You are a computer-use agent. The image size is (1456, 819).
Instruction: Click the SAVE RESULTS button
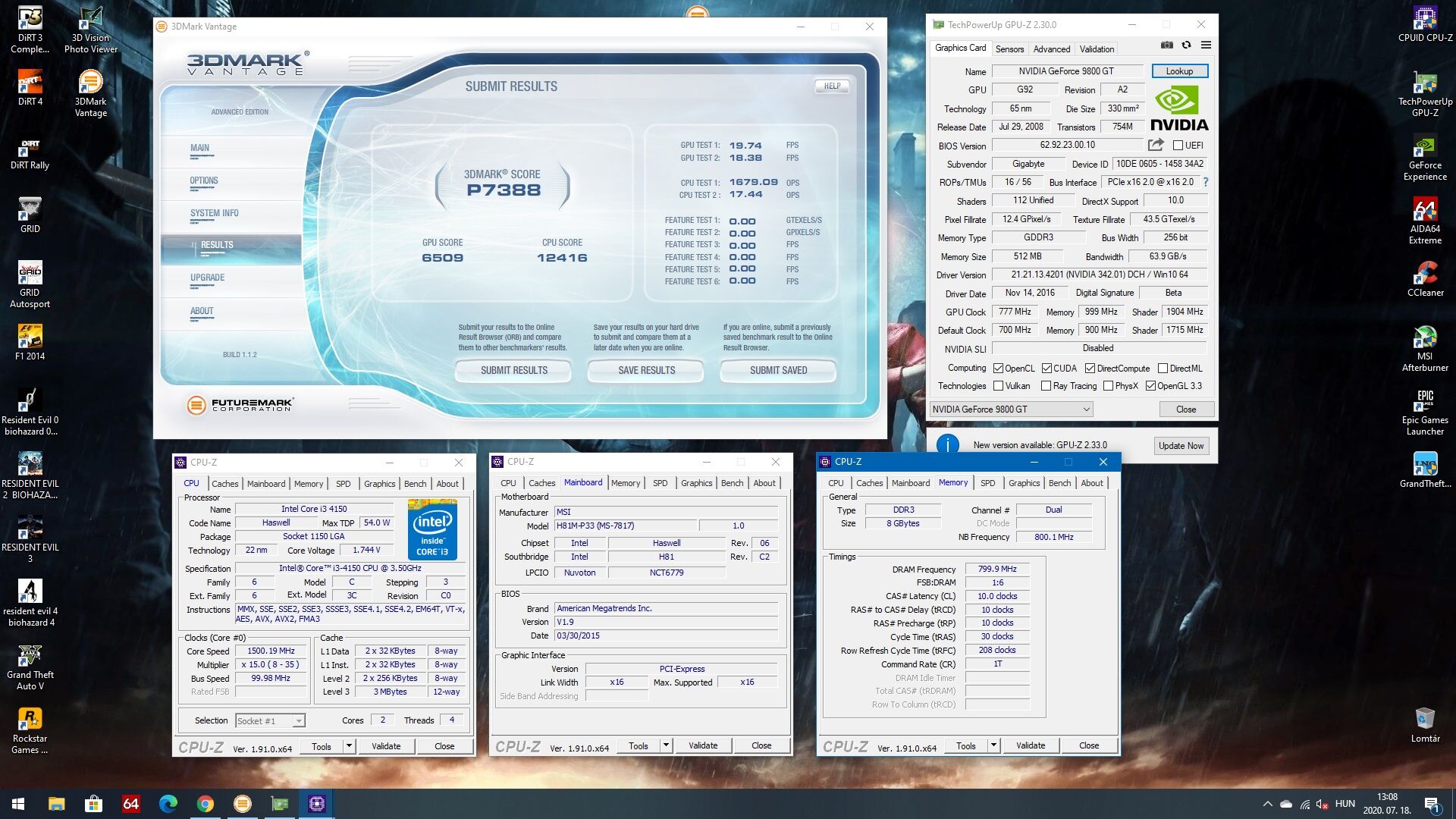pos(646,370)
